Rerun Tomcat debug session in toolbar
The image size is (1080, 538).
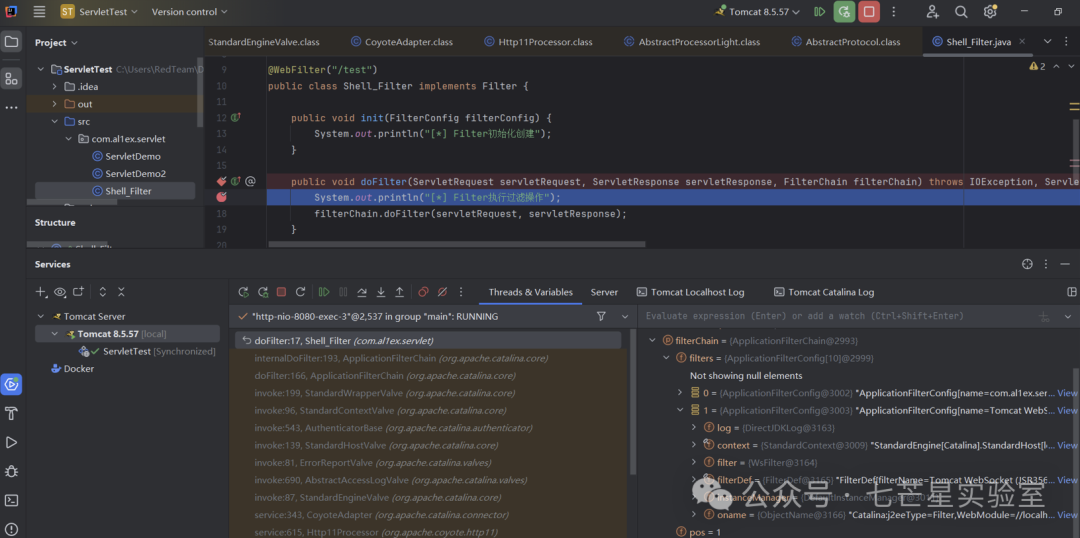pyautogui.click(x=844, y=12)
